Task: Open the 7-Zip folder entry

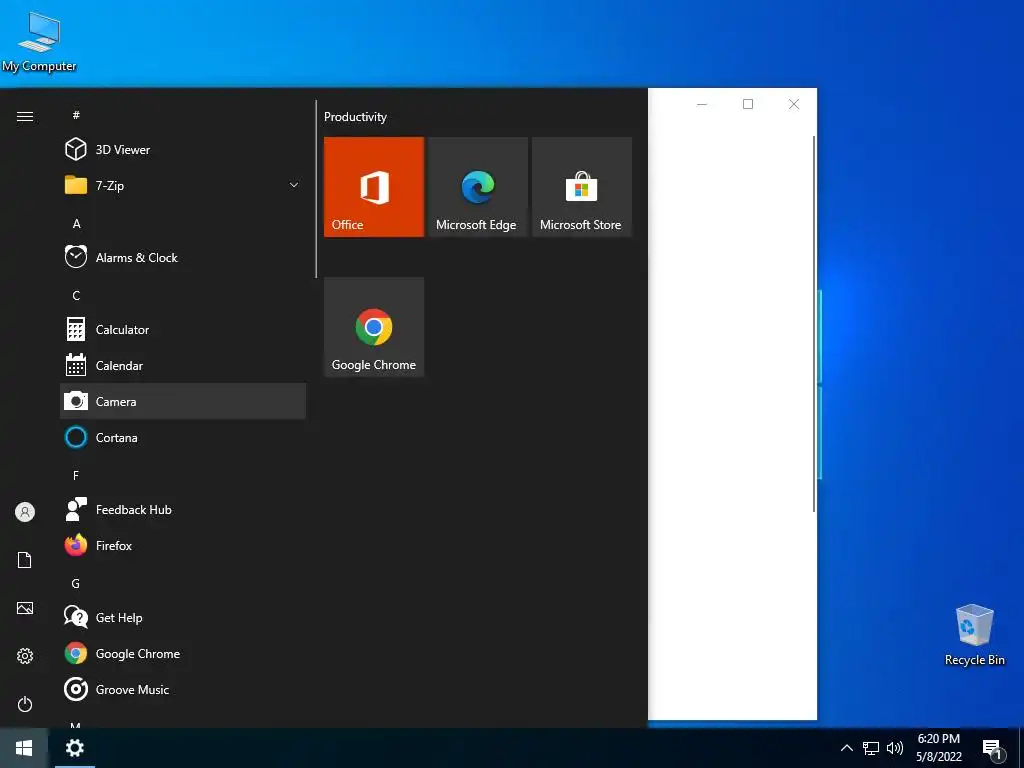Action: click(x=183, y=185)
